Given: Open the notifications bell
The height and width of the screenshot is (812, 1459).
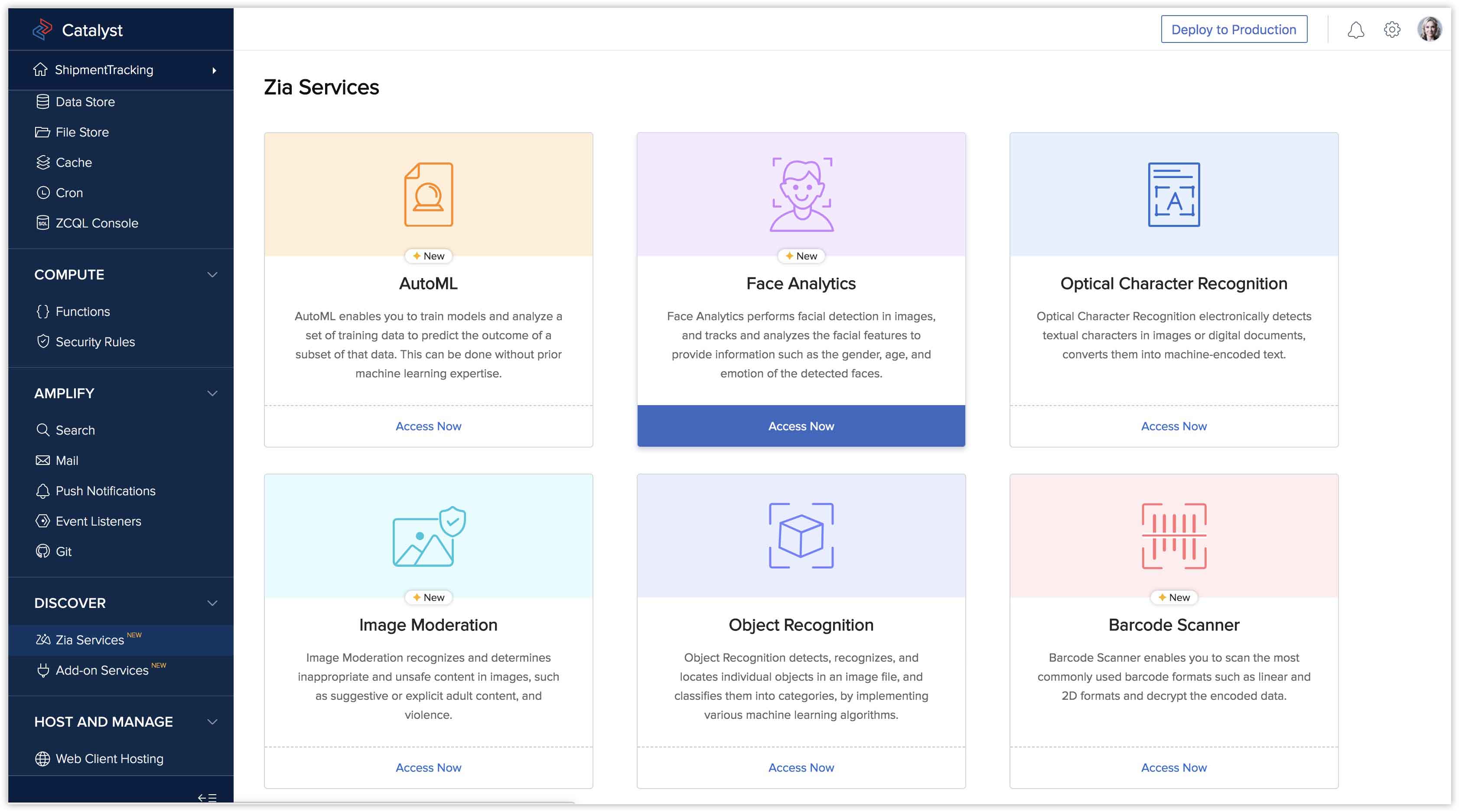Looking at the screenshot, I should coord(1356,29).
